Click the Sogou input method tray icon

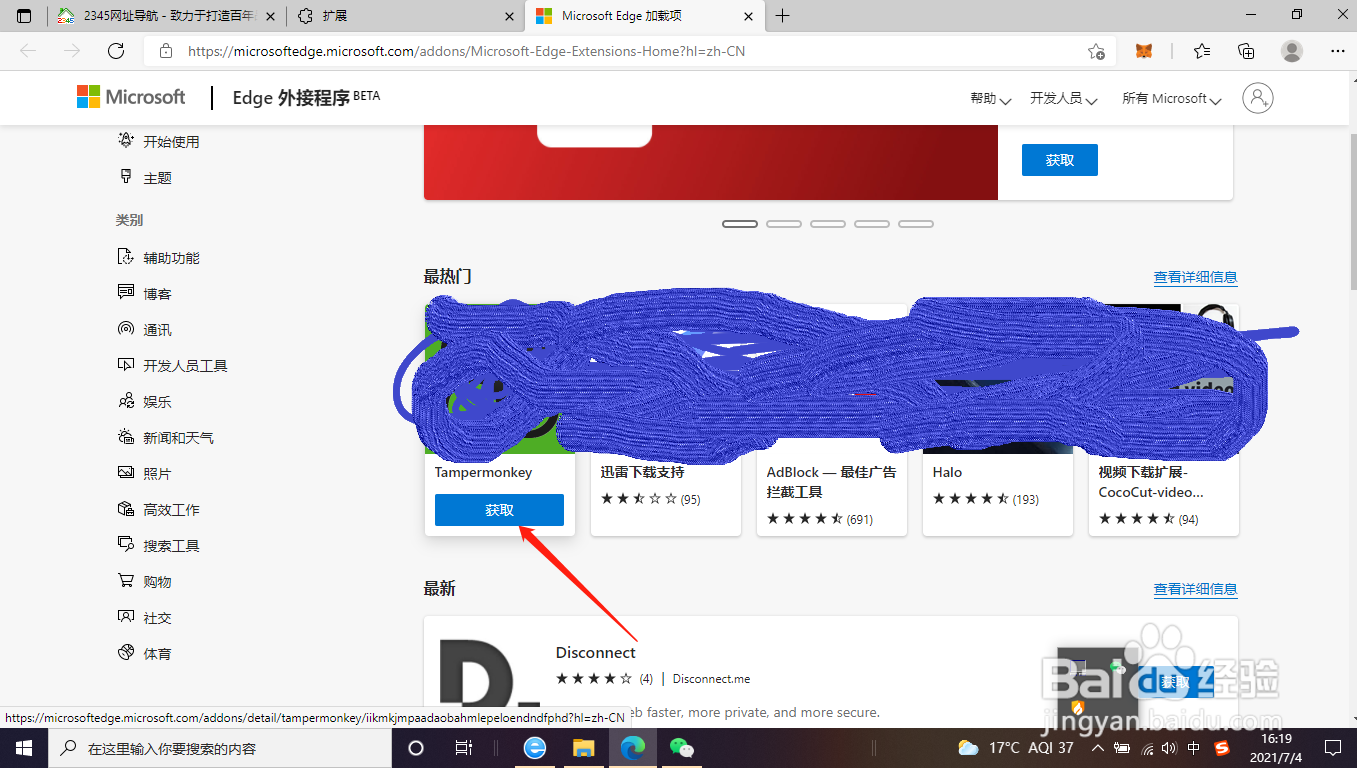click(1222, 748)
